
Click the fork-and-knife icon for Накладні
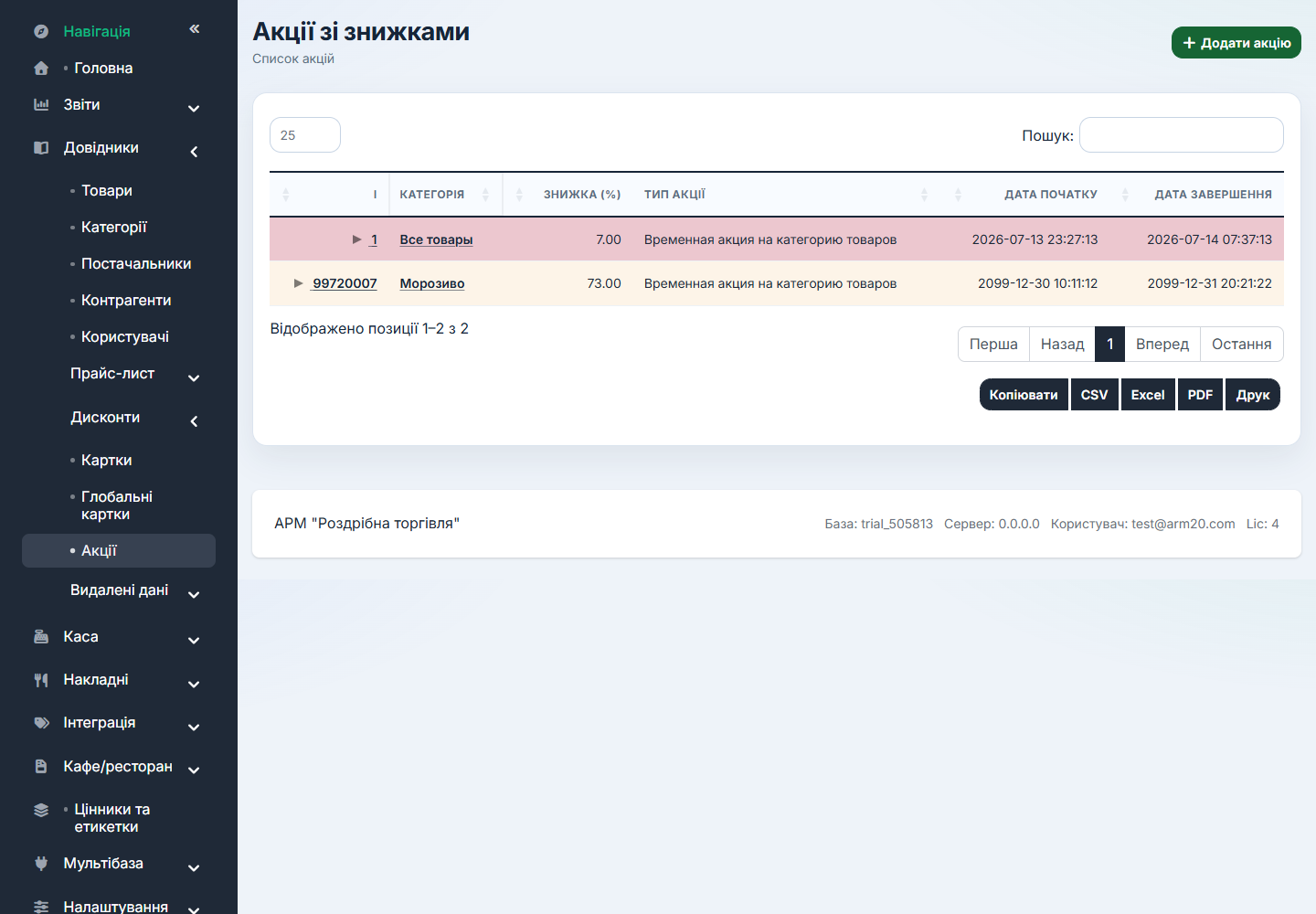pos(41,679)
